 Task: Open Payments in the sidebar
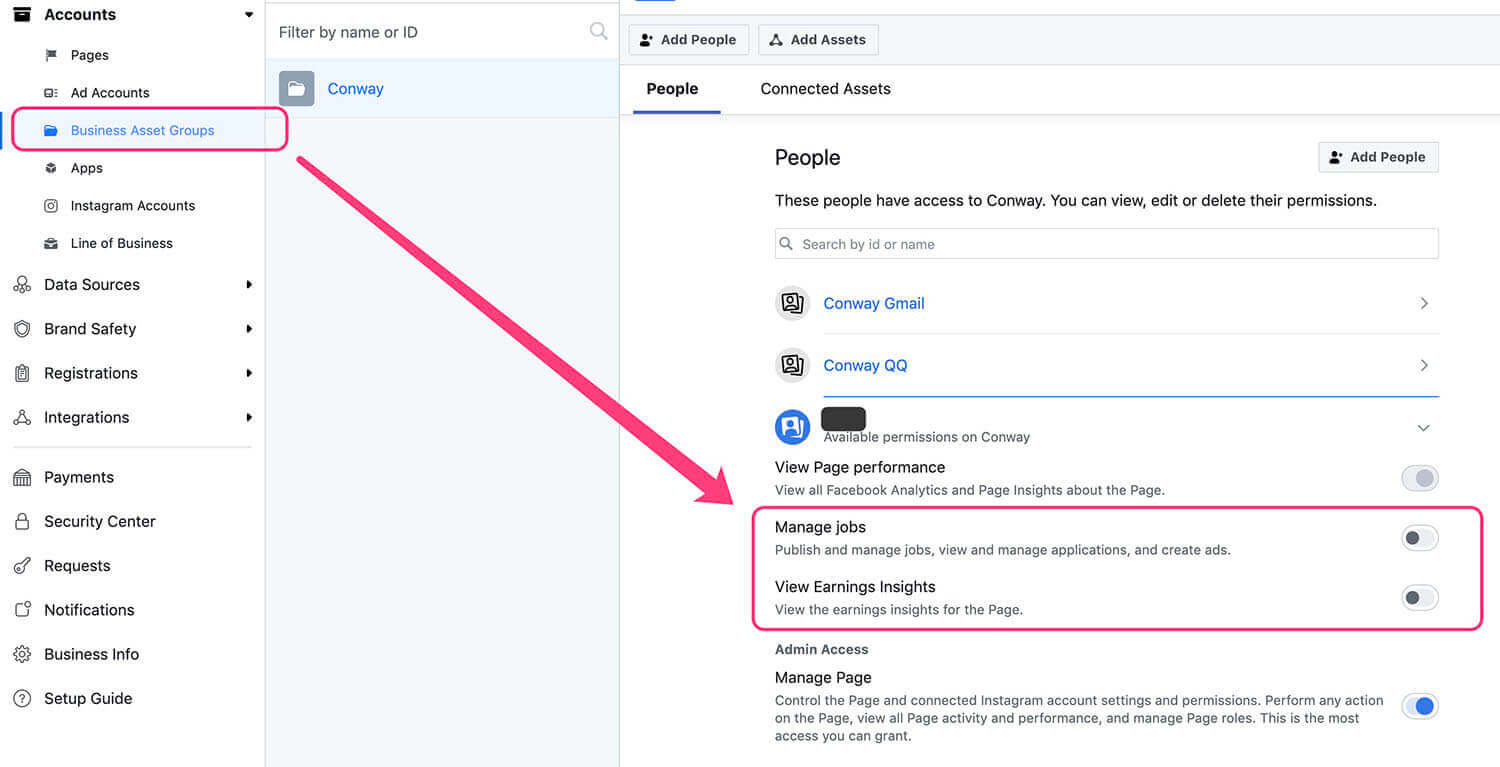79,477
